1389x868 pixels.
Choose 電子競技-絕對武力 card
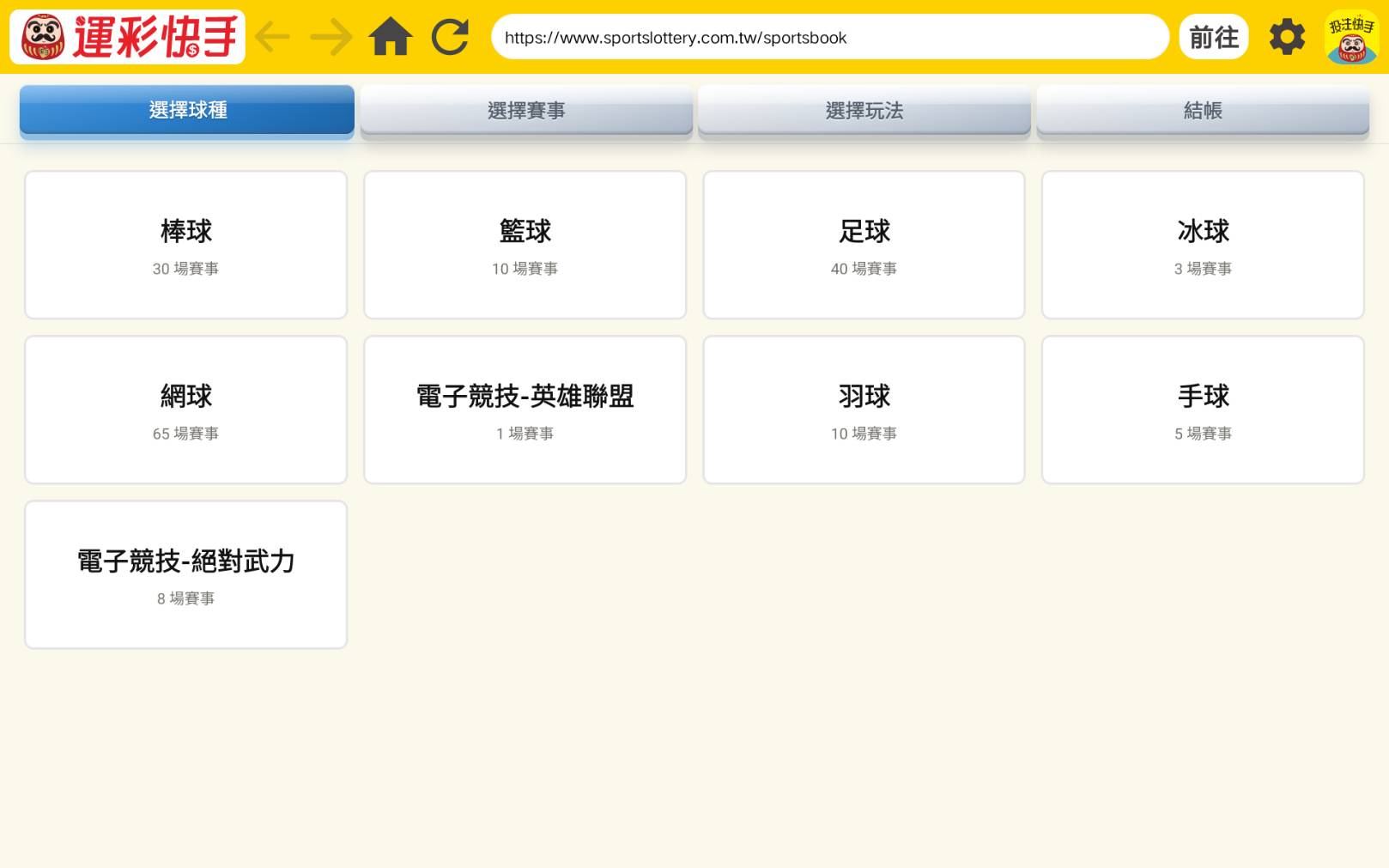[186, 574]
